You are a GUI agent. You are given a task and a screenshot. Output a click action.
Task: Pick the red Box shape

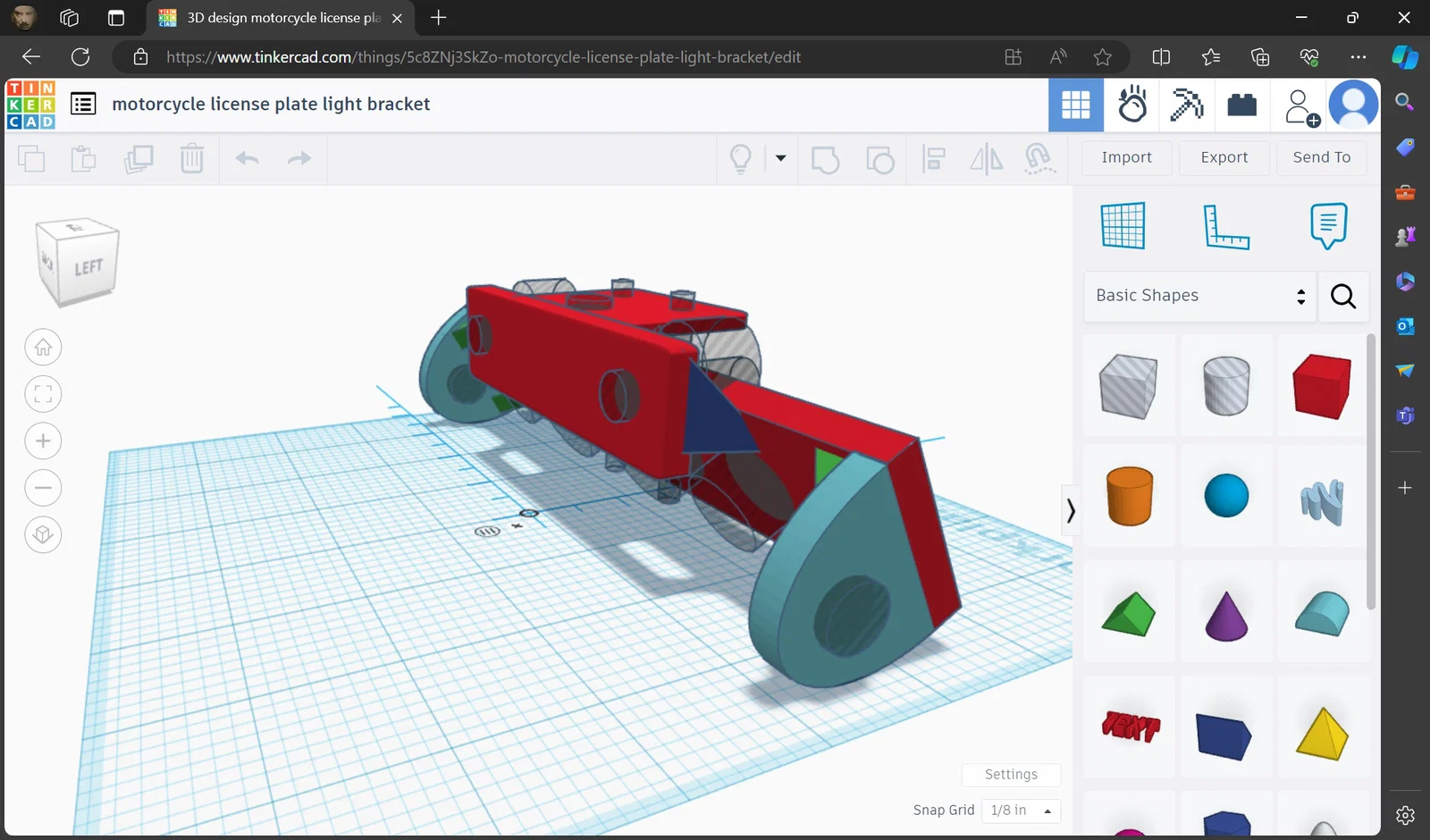pyautogui.click(x=1321, y=386)
